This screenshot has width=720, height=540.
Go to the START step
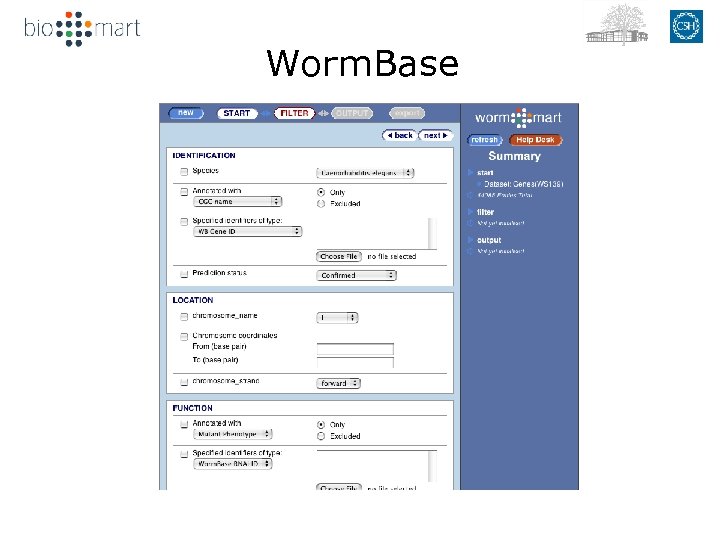[x=237, y=113]
